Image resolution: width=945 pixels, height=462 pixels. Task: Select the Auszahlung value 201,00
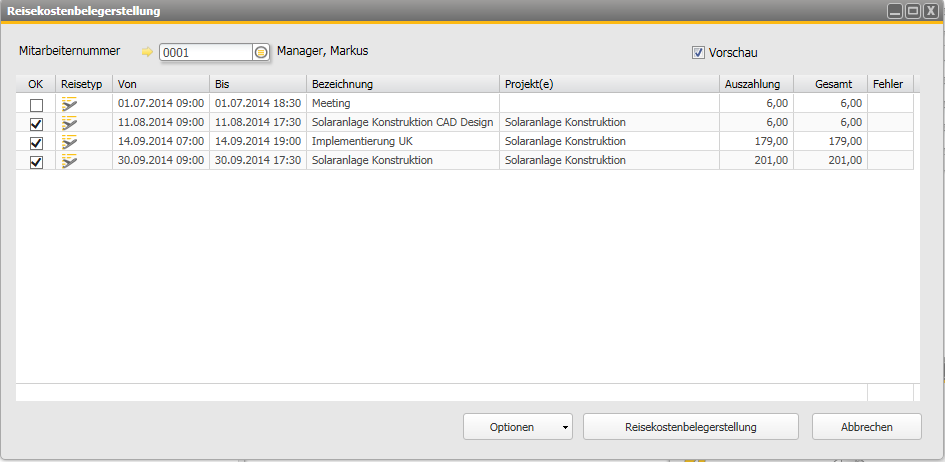(x=756, y=161)
